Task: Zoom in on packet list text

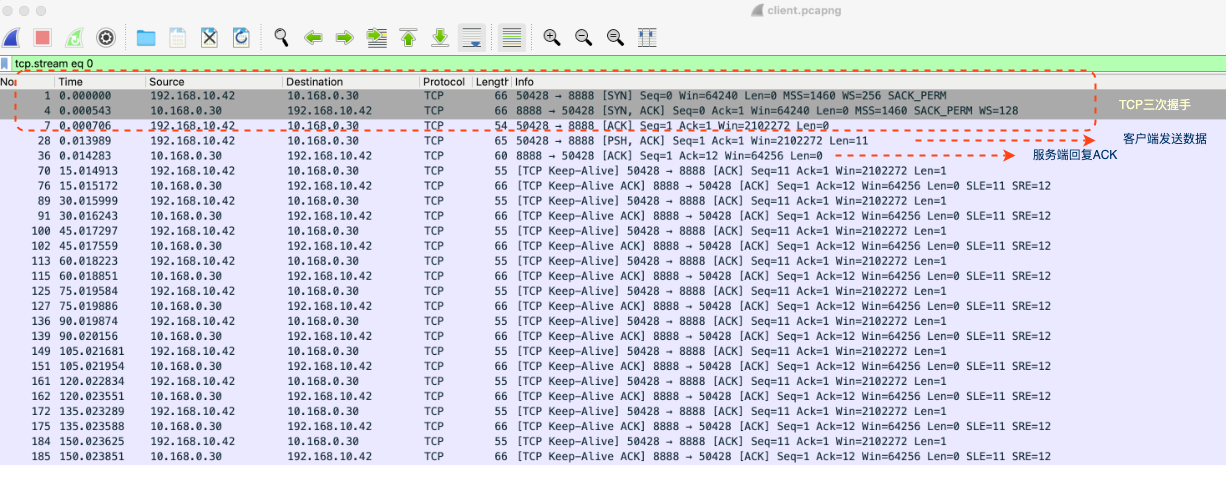Action: click(x=551, y=38)
